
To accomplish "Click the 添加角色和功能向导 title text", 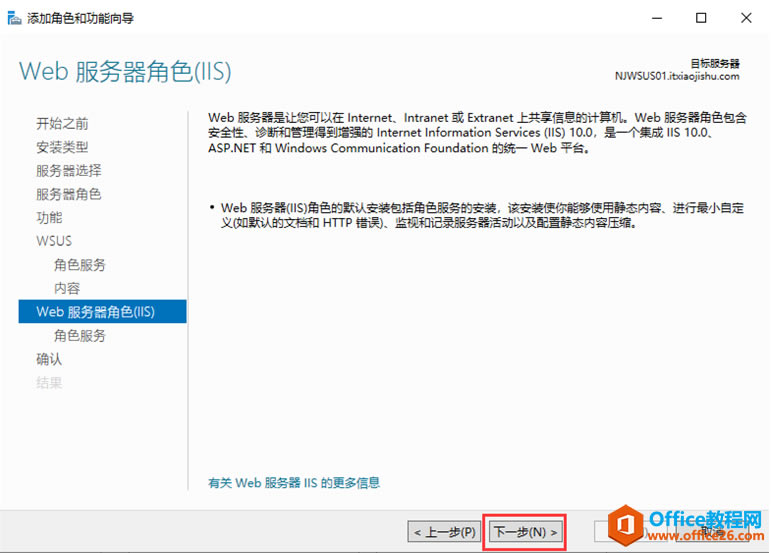I will pyautogui.click(x=80, y=18).
